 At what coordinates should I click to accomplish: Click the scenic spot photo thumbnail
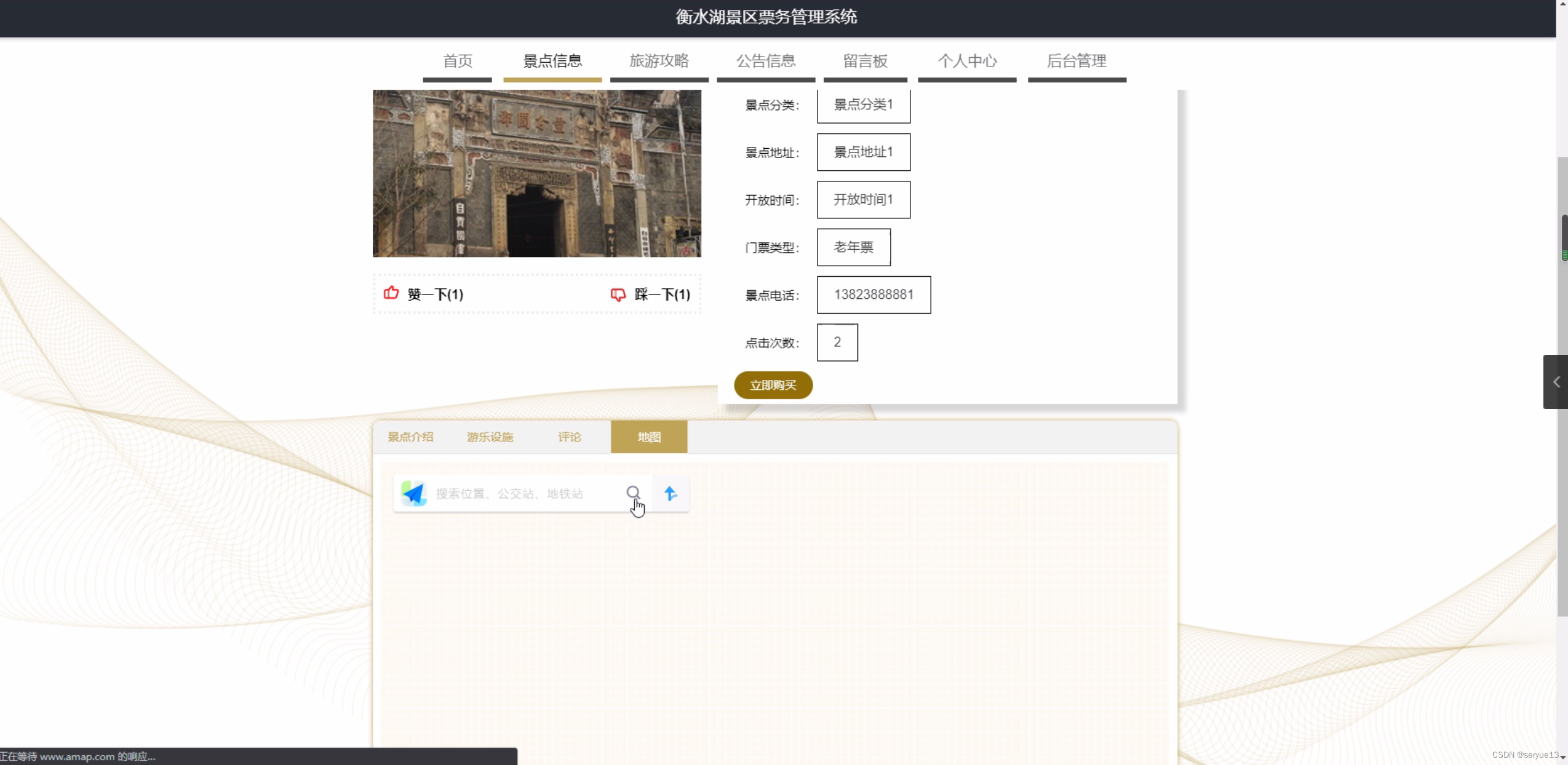point(536,173)
